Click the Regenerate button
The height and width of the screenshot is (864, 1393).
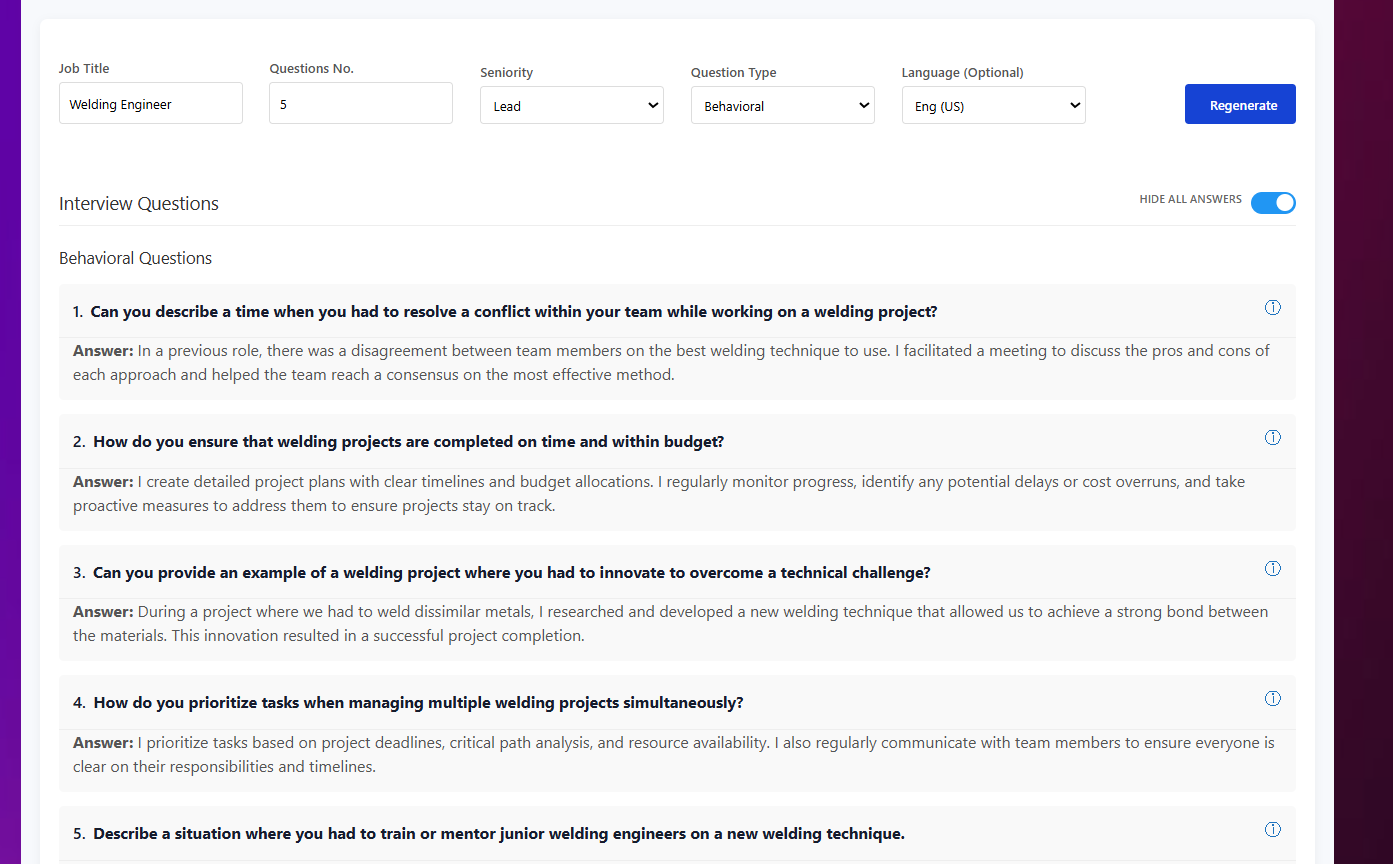[1240, 104]
